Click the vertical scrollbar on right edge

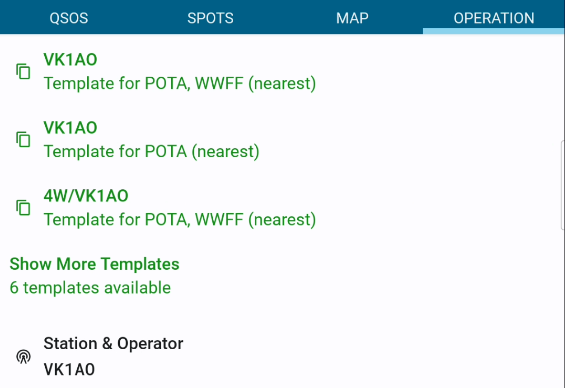click(563, 185)
